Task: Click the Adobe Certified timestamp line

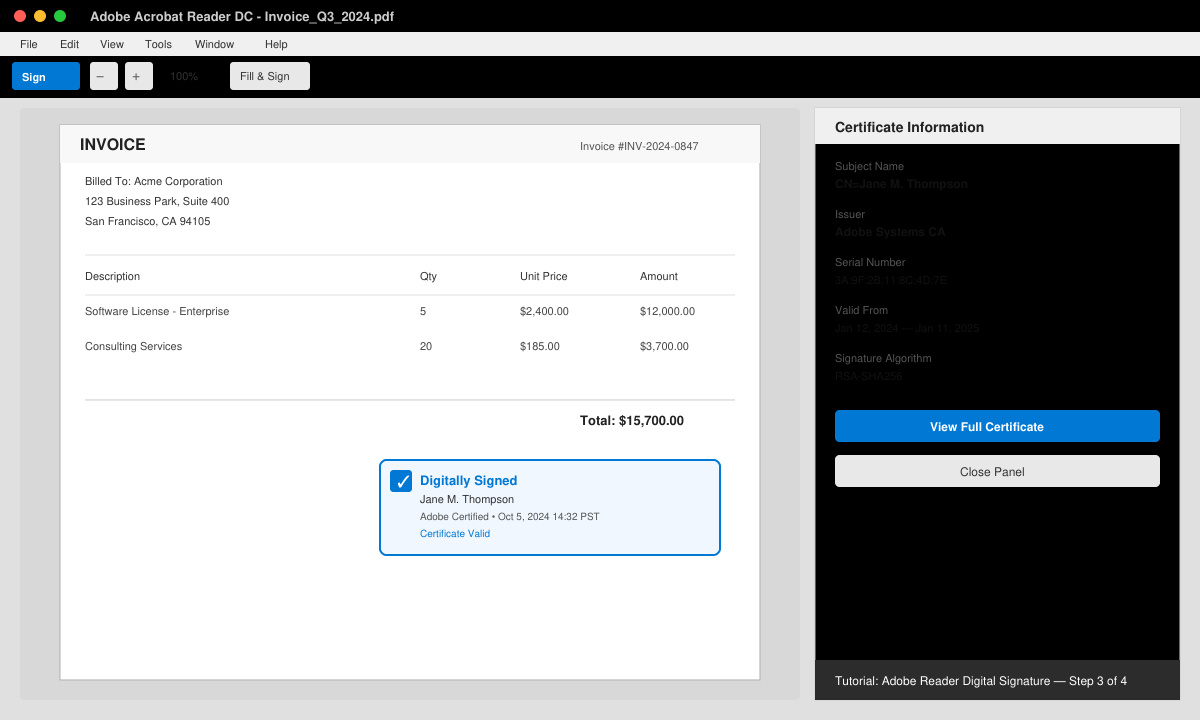Action: click(x=510, y=517)
